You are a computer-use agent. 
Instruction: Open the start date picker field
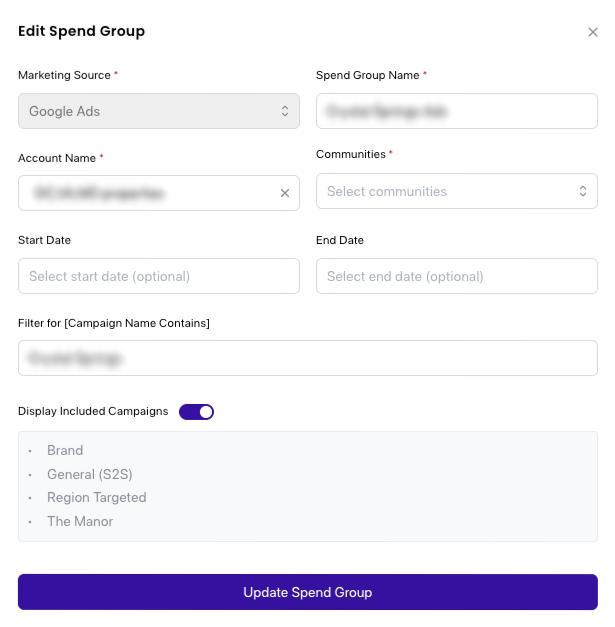pos(159,276)
